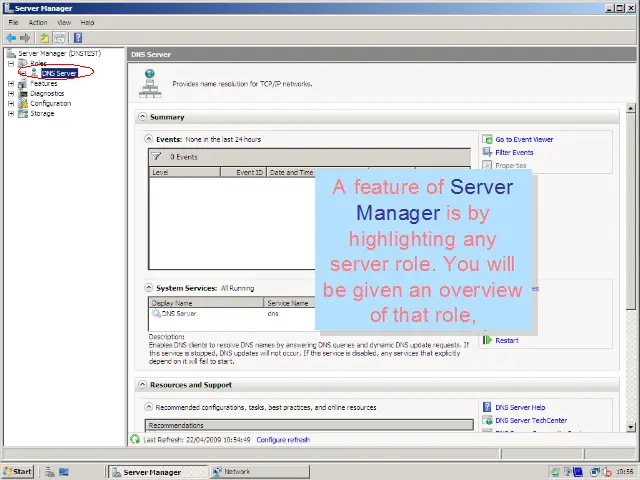Viewport: 640px width, 480px height.
Task: Click the Display Name column header
Action: (x=207, y=303)
